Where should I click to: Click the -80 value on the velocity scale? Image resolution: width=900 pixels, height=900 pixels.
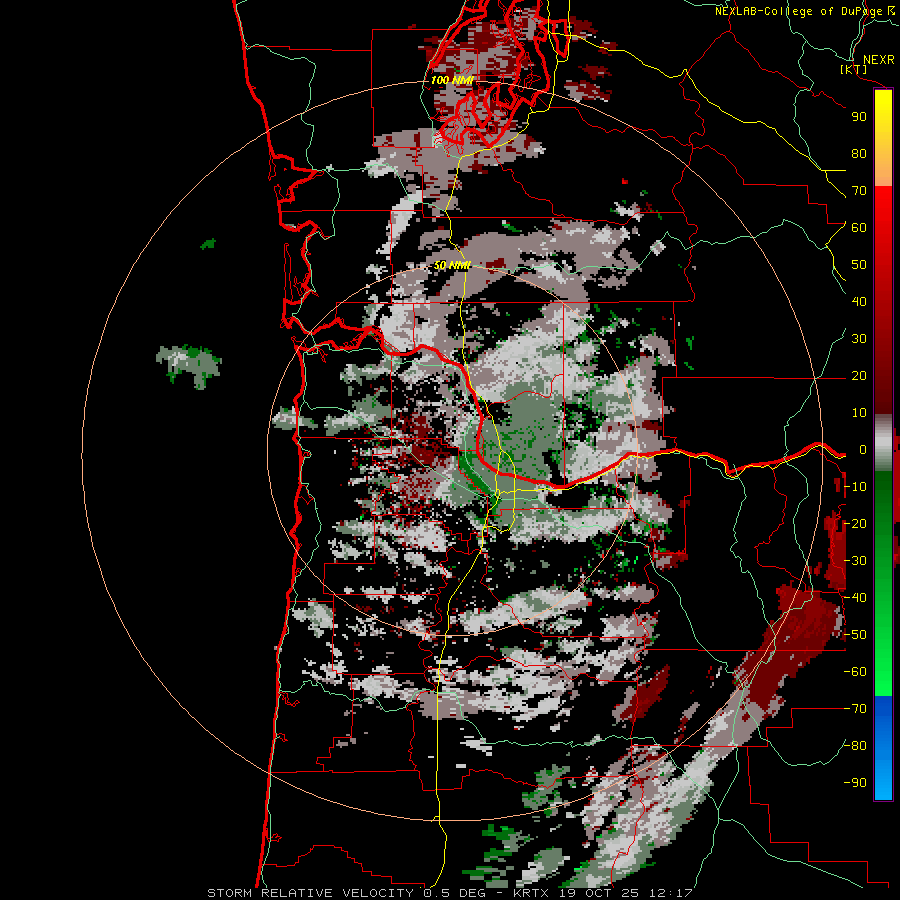[855, 746]
